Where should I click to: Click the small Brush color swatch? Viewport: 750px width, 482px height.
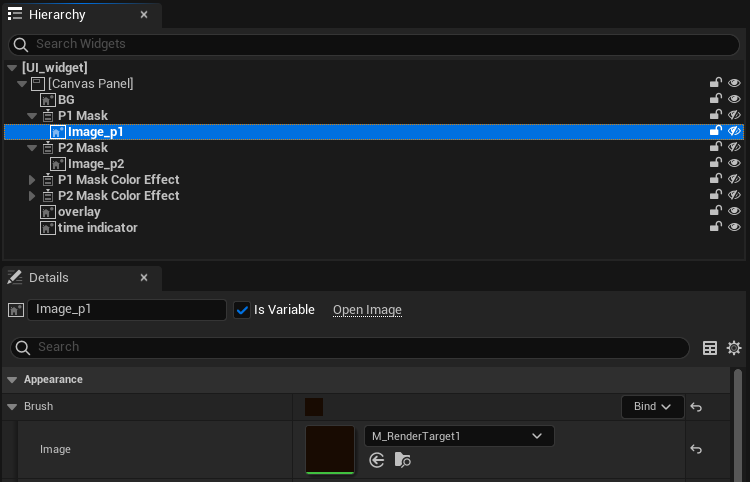point(314,407)
